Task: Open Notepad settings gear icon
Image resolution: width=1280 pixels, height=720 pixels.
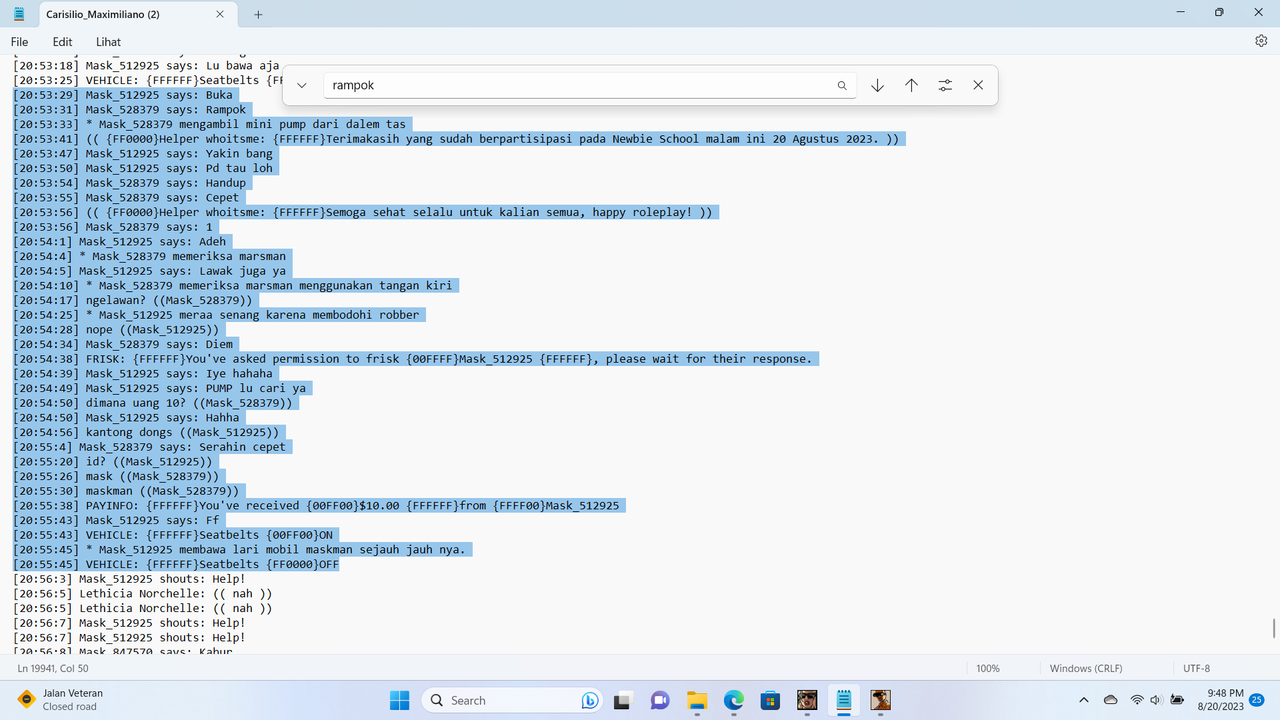Action: [1261, 41]
